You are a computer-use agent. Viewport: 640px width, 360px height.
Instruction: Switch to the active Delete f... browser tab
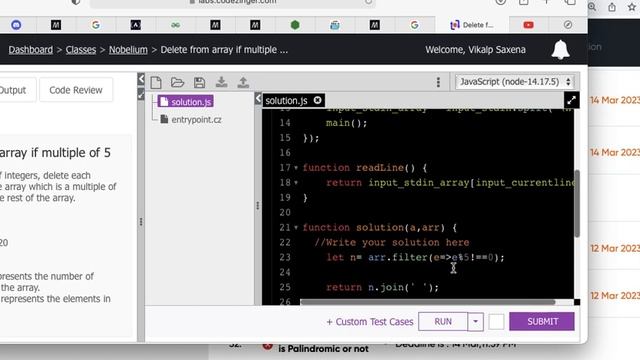tap(471, 25)
